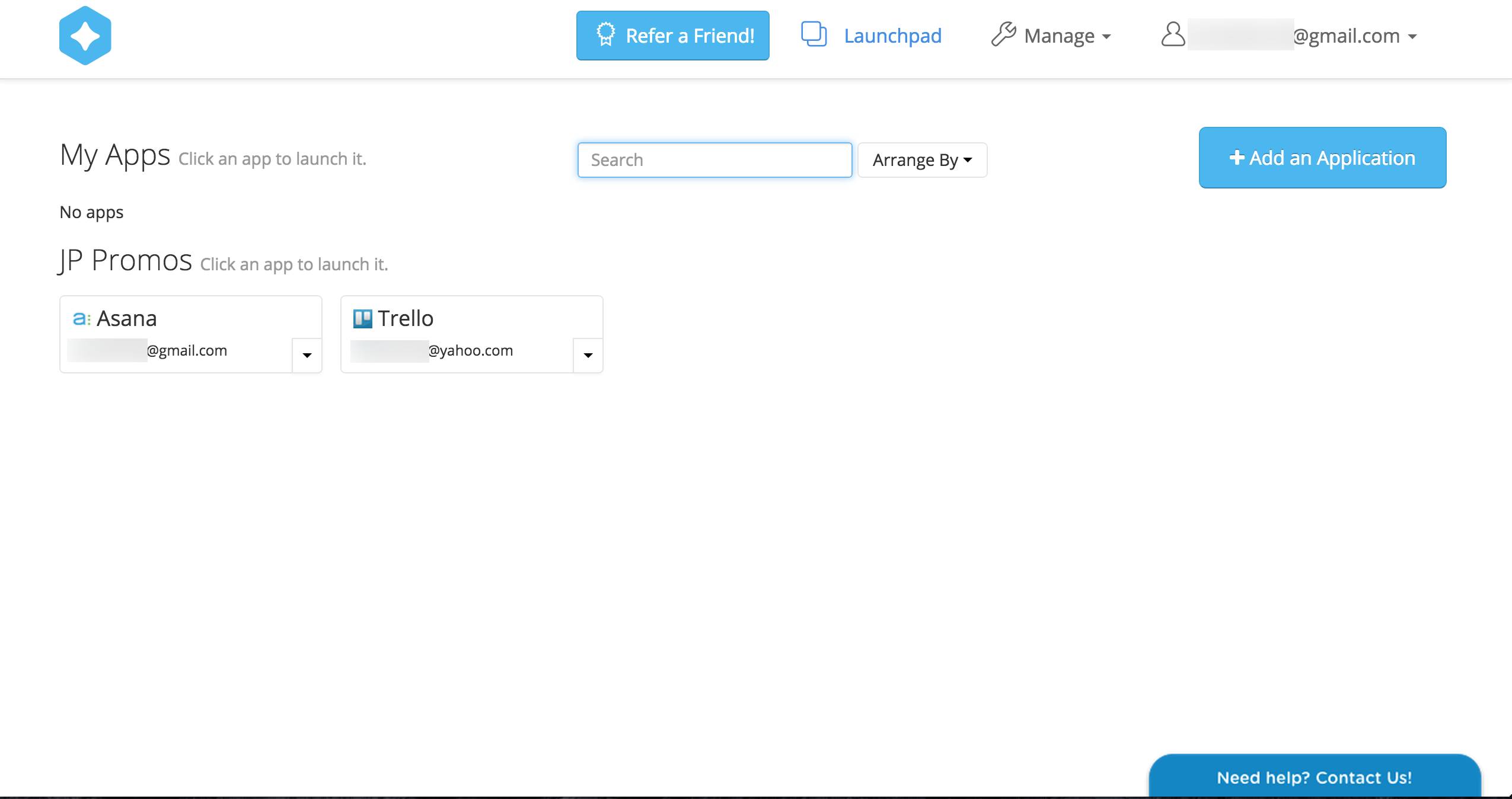Image resolution: width=1512 pixels, height=799 pixels.
Task: Go to Launchpad link
Action: click(892, 36)
